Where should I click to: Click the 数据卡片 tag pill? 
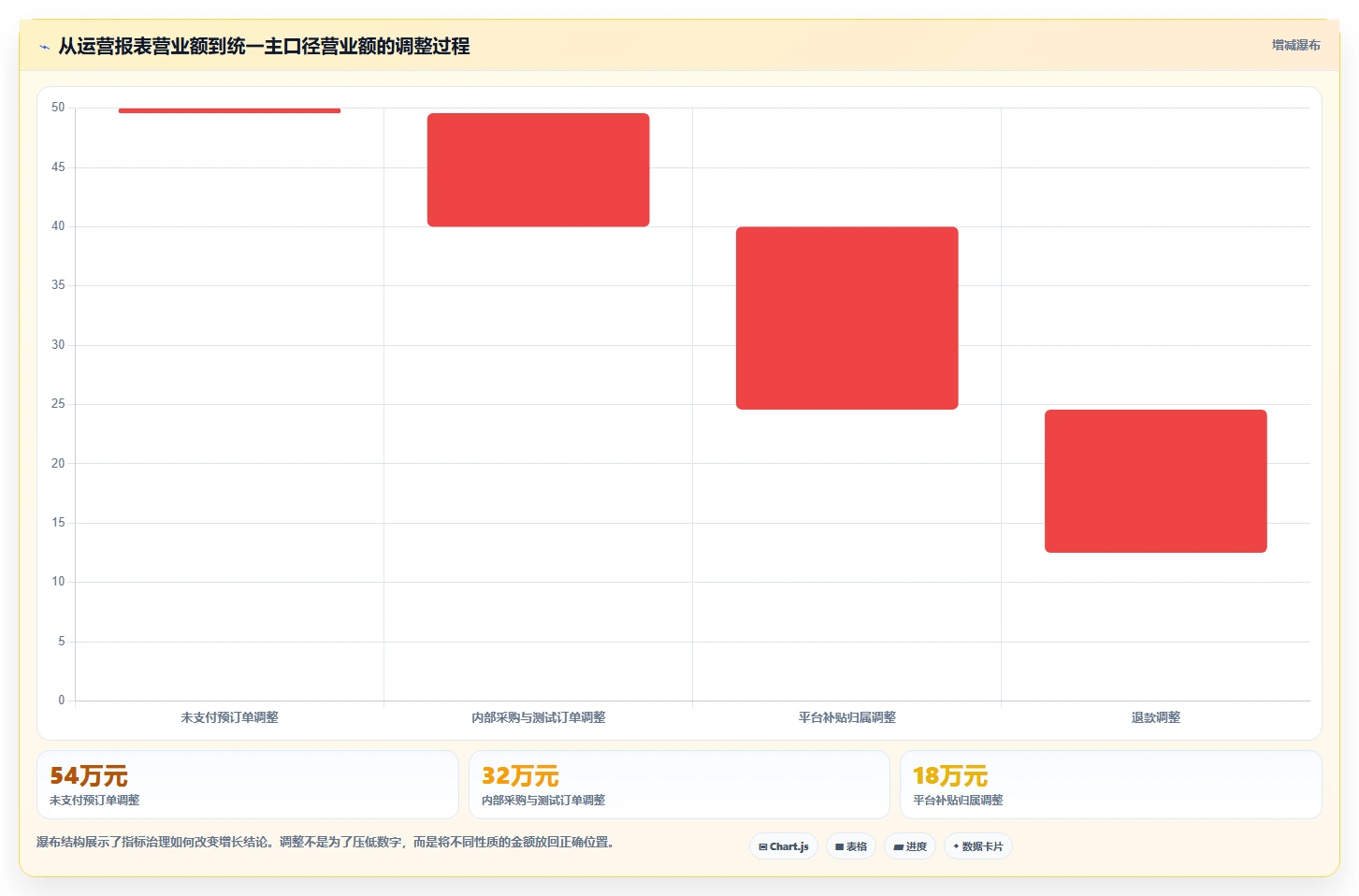(x=978, y=846)
